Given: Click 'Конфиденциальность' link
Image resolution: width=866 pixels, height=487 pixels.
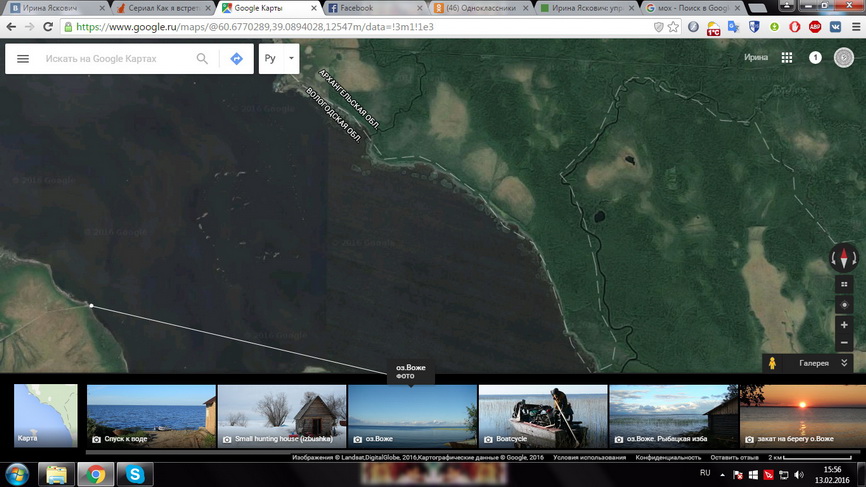Looking at the screenshot, I should [x=668, y=457].
